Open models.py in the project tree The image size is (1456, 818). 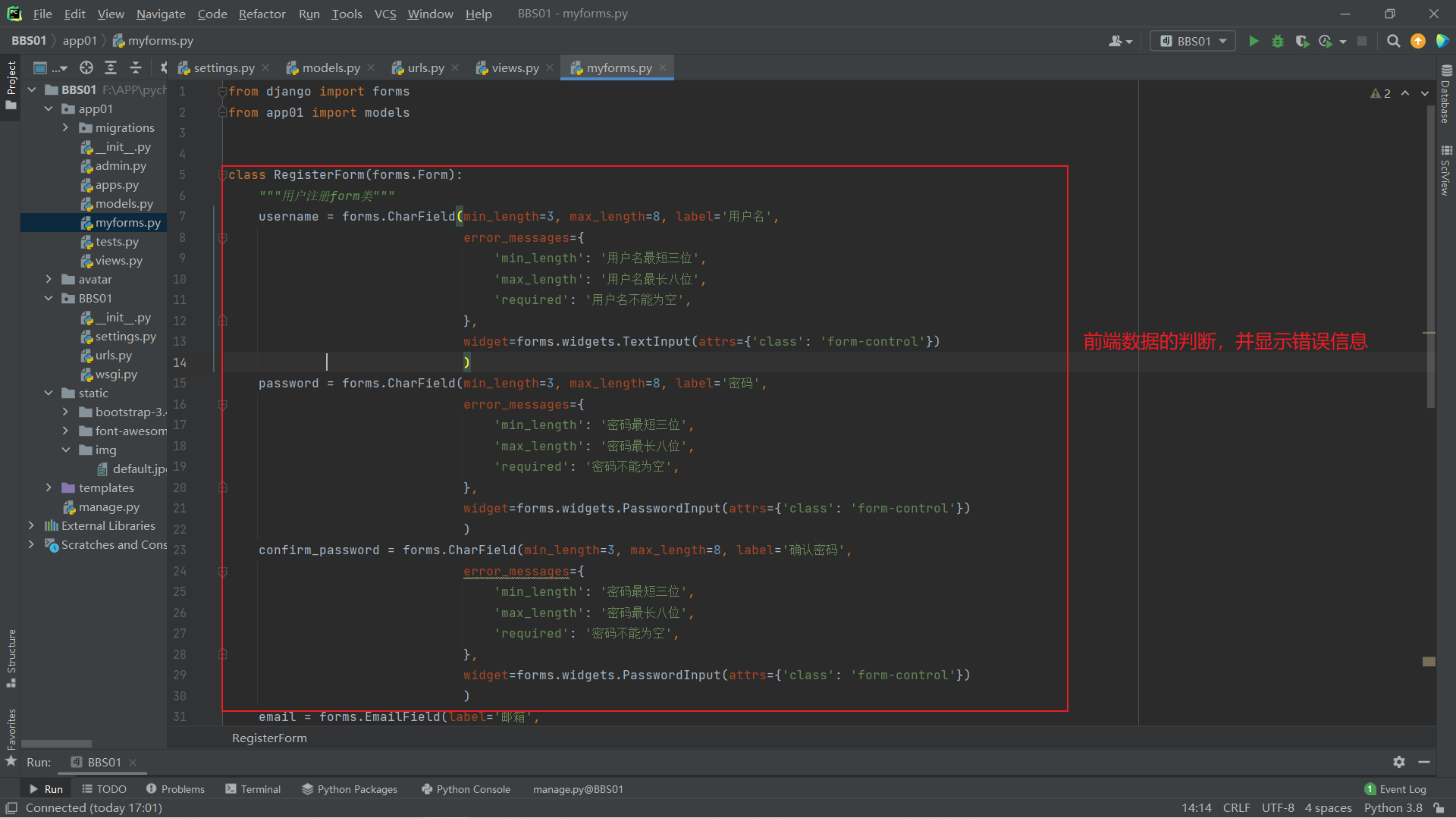[x=124, y=203]
